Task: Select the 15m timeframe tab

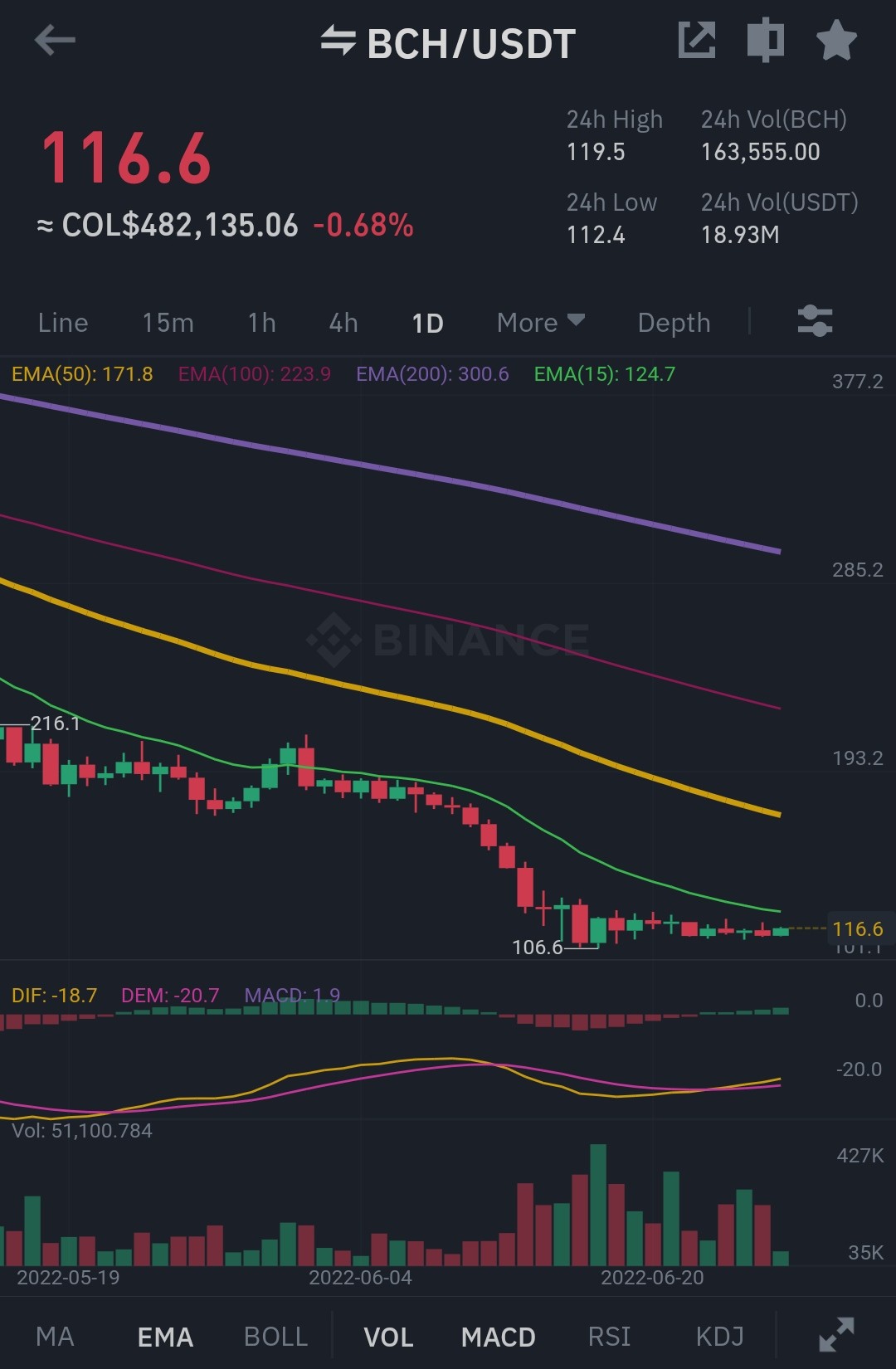Action: click(x=168, y=323)
